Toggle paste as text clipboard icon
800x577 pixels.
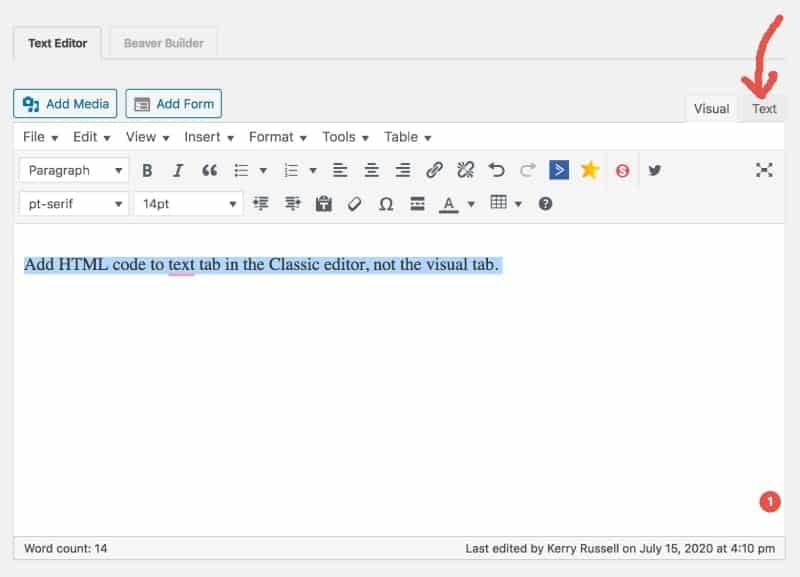[323, 204]
